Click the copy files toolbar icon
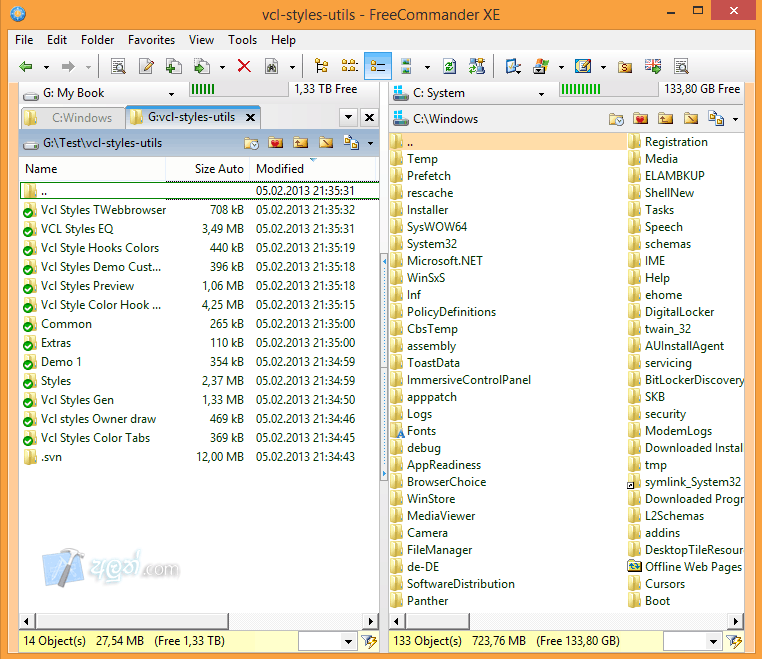The image size is (762, 659). point(173,66)
